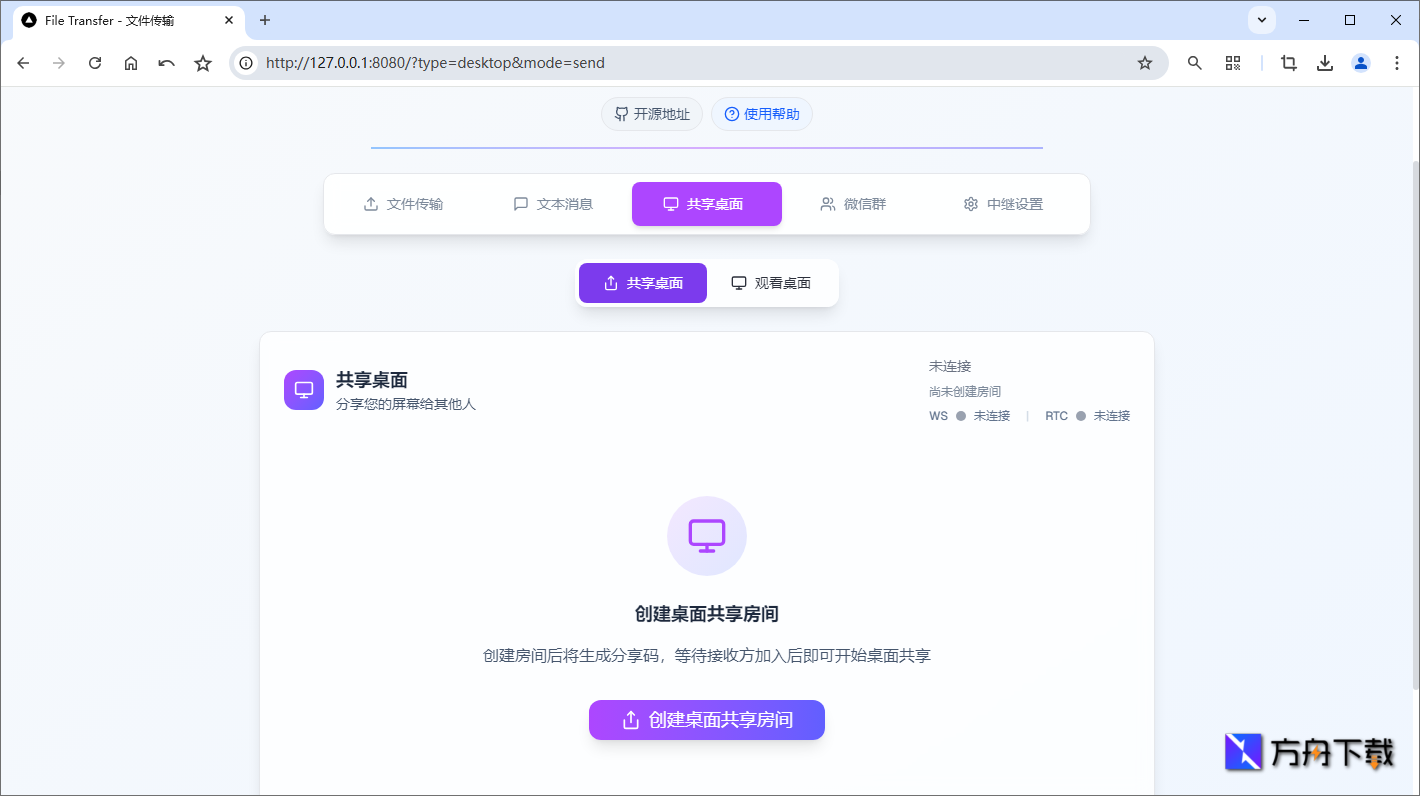Click the profile avatar icon in the toolbar

(x=1360, y=62)
